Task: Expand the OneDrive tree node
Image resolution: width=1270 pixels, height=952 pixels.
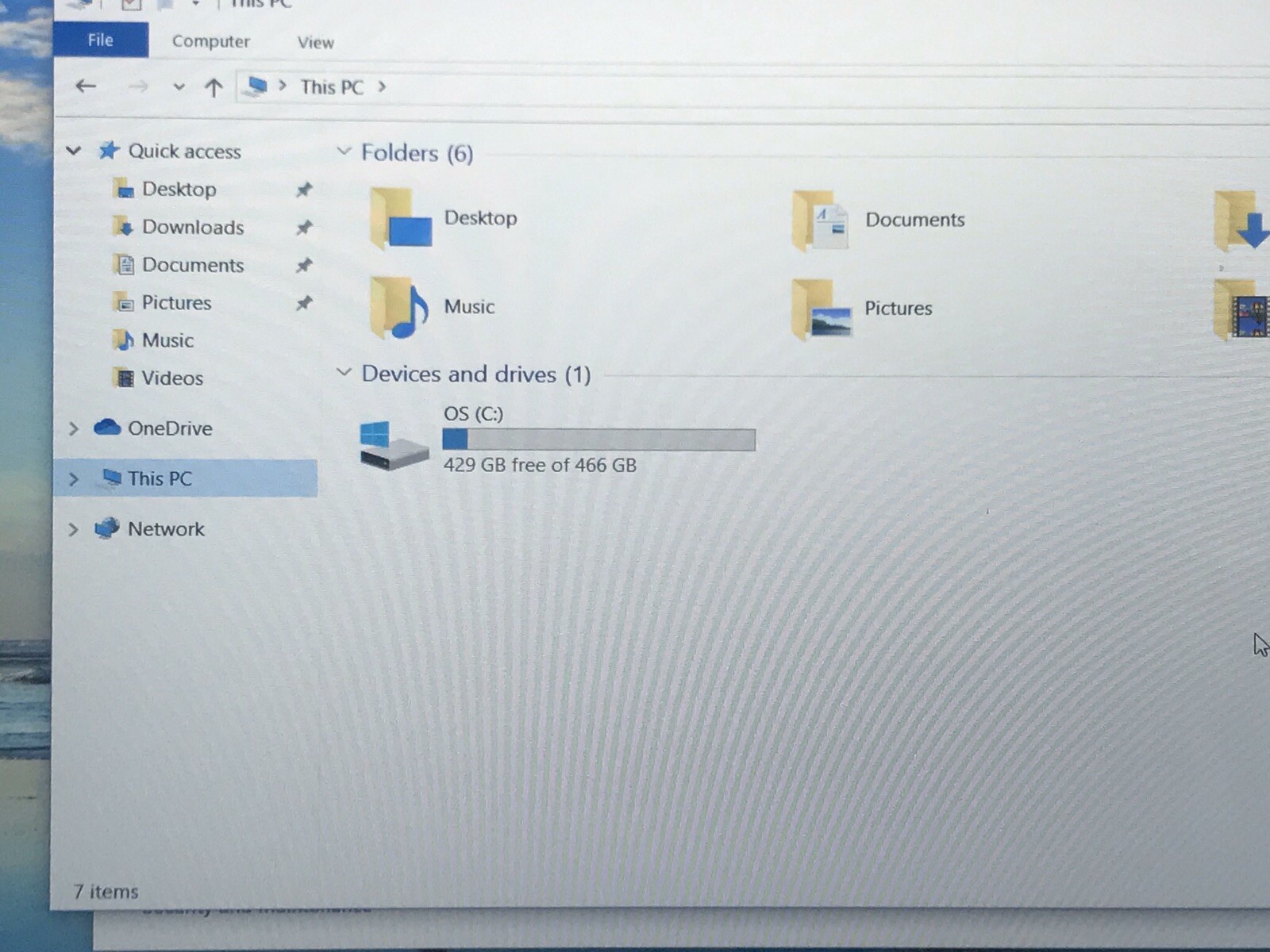Action: click(x=74, y=429)
